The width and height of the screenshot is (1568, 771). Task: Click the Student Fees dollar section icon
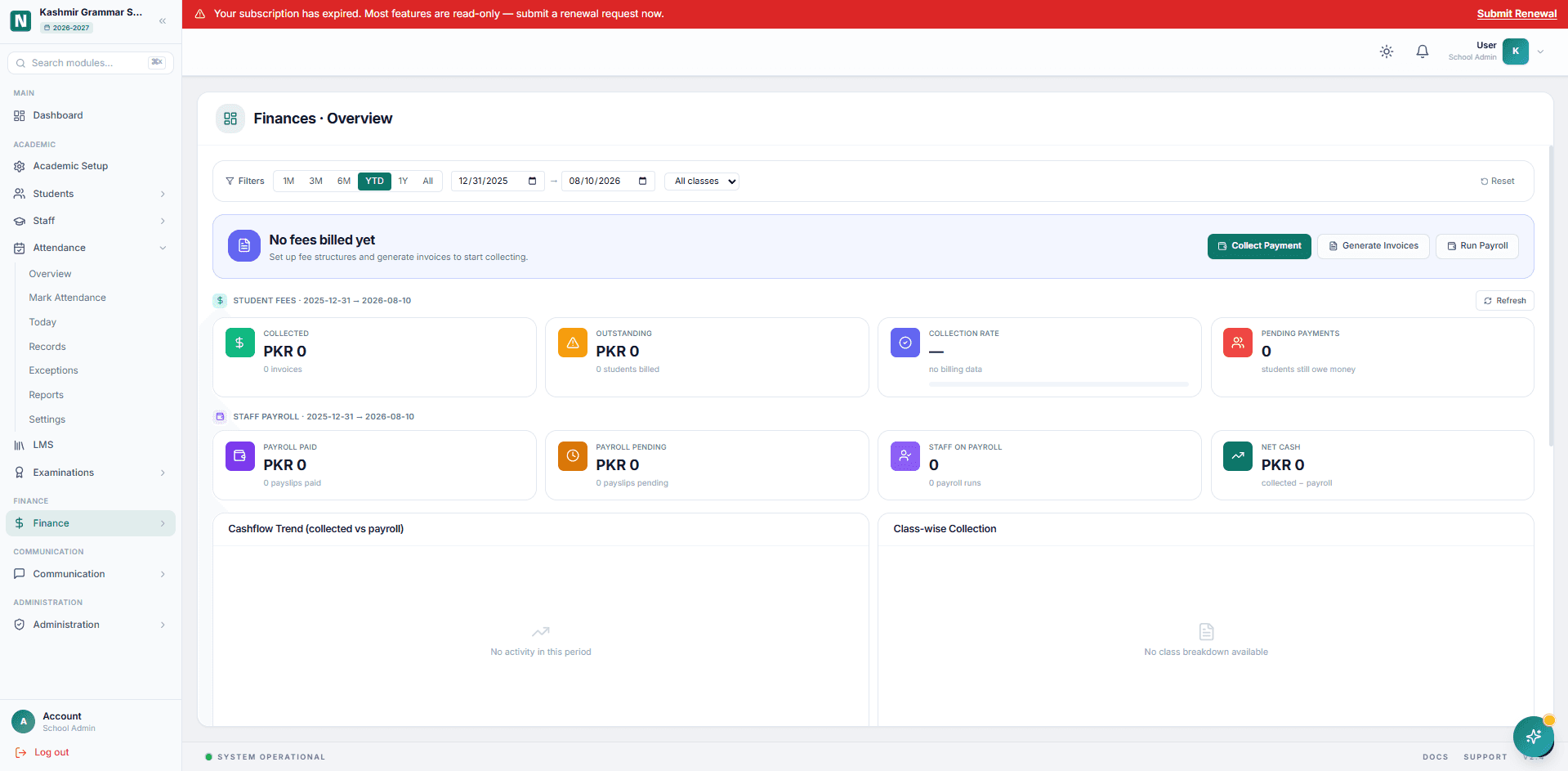coord(220,301)
